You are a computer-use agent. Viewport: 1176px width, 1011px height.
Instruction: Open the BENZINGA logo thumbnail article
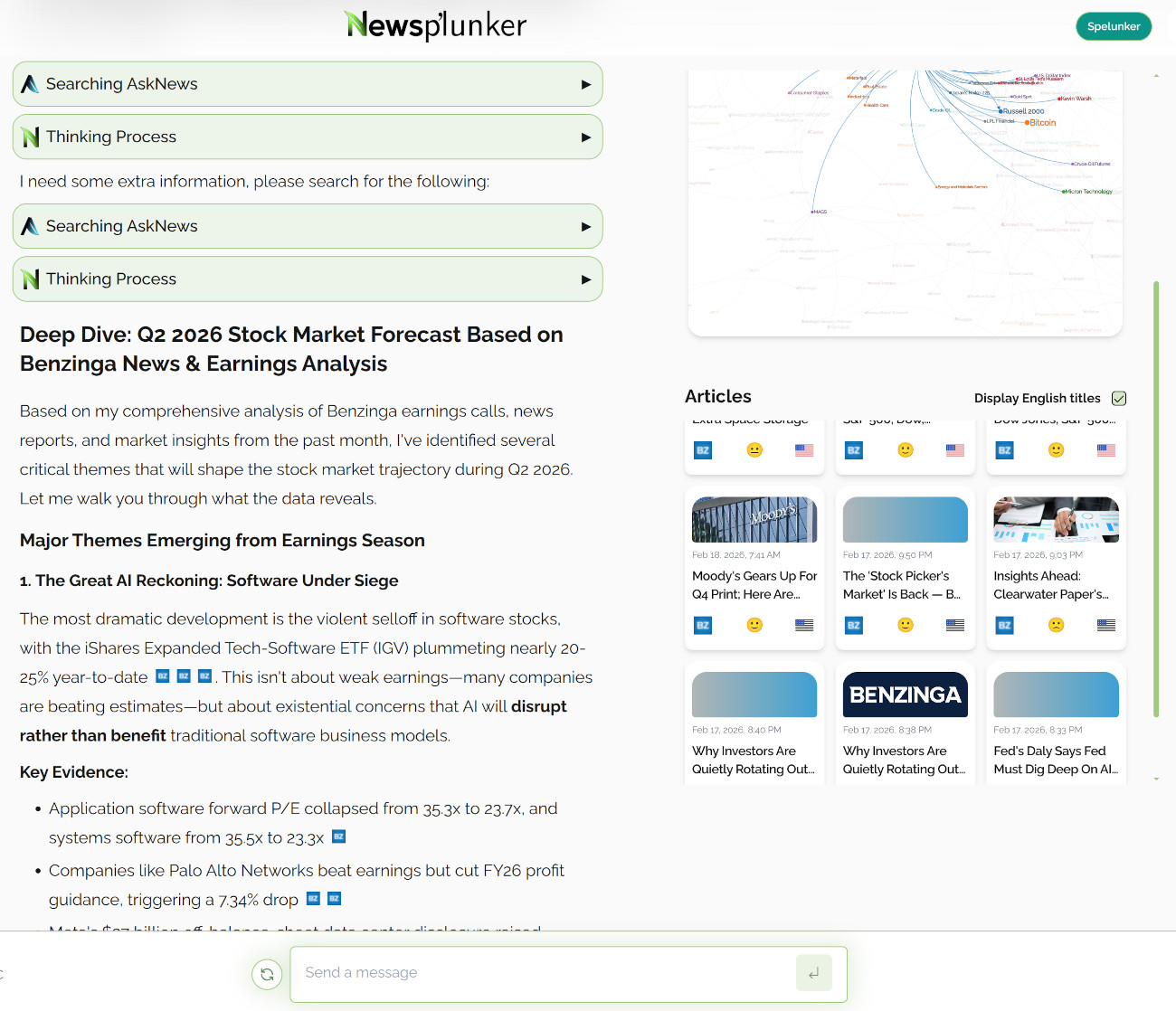pos(906,694)
